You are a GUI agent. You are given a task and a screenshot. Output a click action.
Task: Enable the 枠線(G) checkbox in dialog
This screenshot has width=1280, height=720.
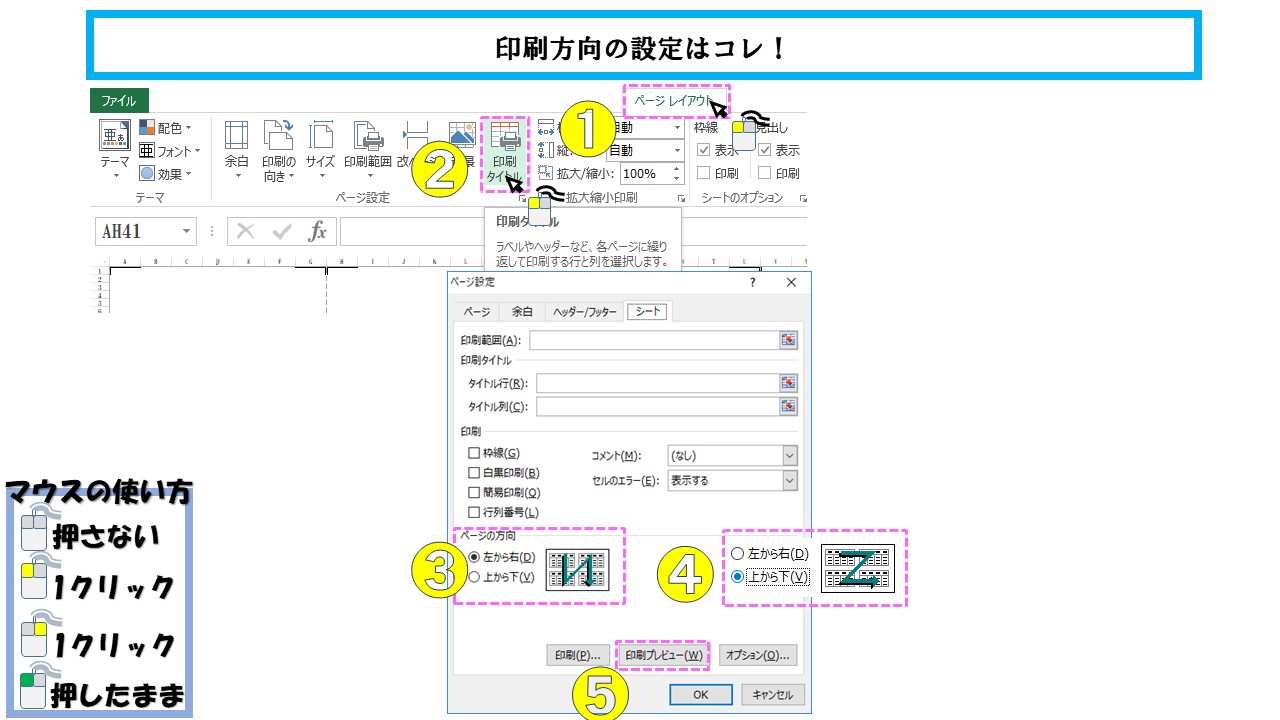[474, 453]
